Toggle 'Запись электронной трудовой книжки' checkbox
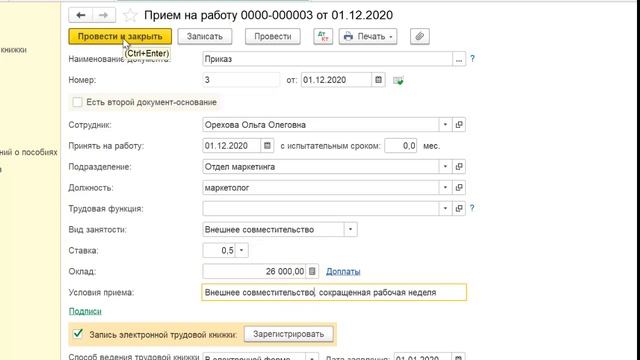Screen dimensions: 640x360 [x=78, y=334]
